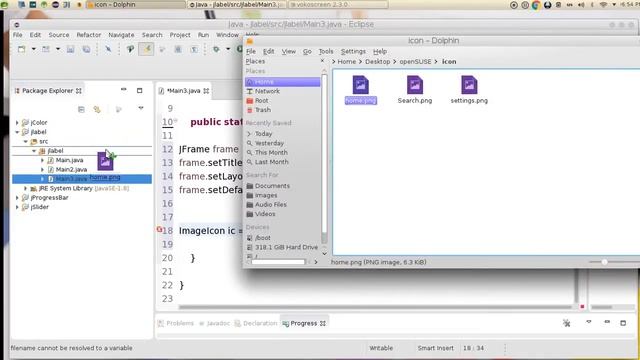Viewport: 640px width, 360px height.
Task: Click the Save All icon in Eclipse toolbar
Action: point(86,49)
